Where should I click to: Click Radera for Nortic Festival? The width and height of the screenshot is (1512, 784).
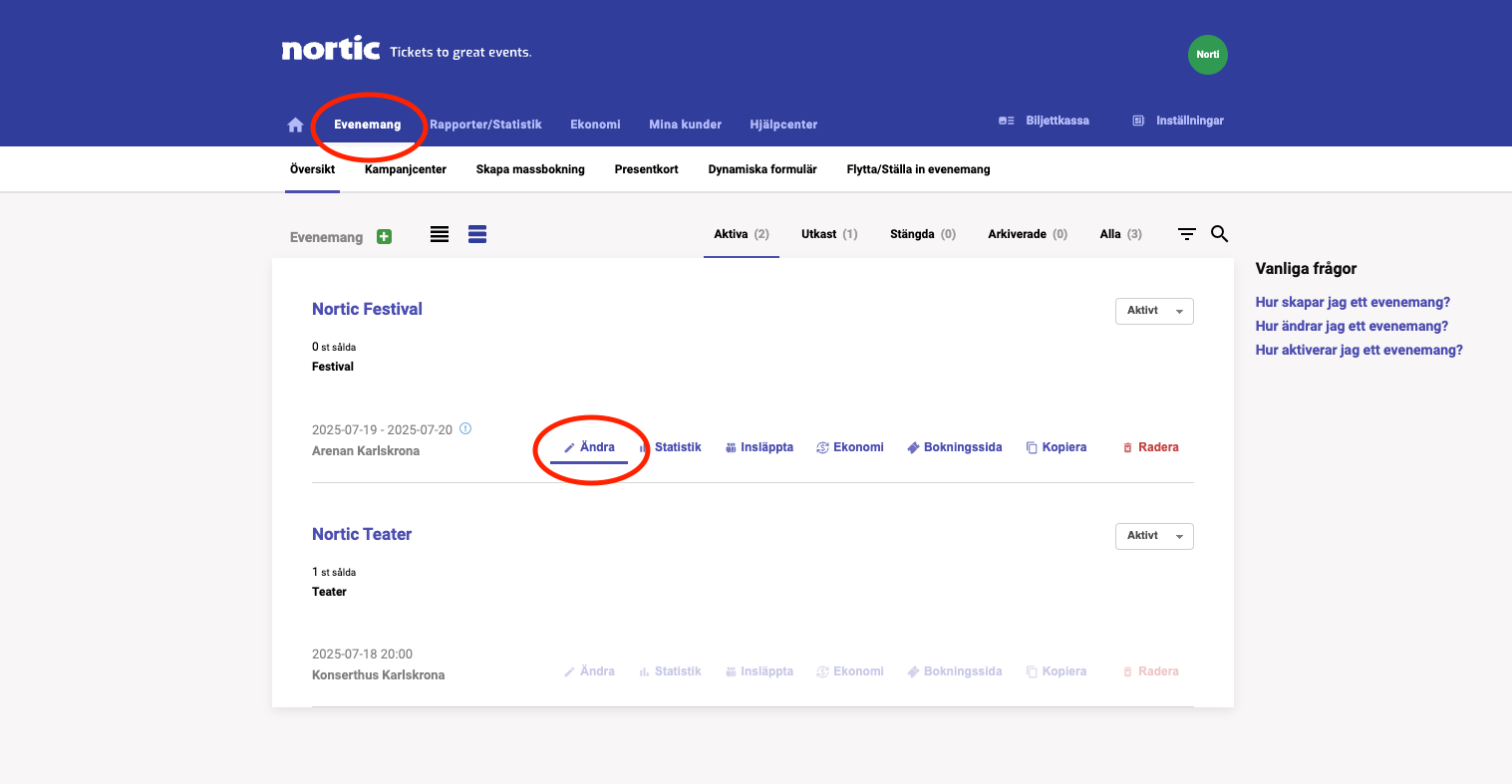(x=1151, y=447)
